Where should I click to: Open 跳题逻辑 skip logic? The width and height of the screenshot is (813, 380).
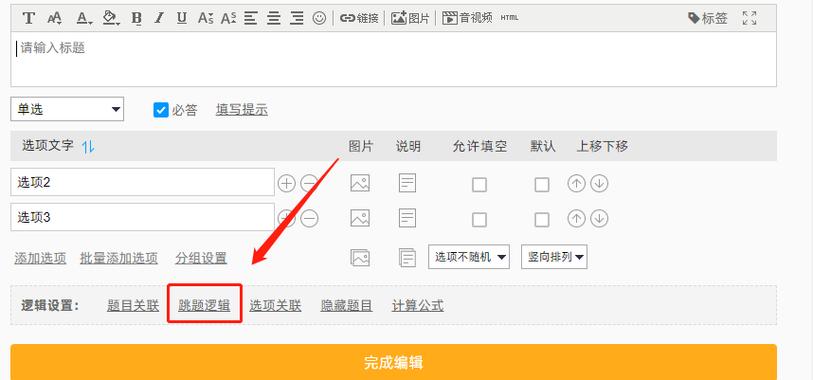204,306
